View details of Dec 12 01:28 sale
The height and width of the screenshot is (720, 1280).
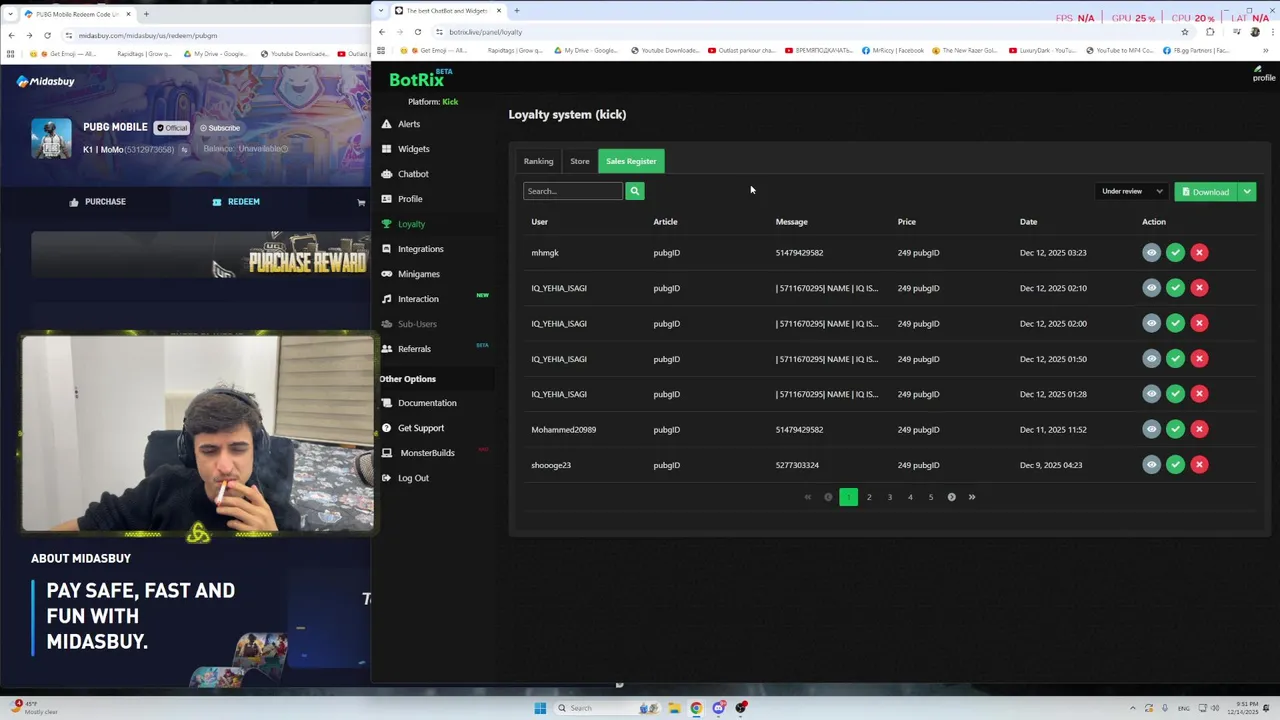(x=1151, y=394)
